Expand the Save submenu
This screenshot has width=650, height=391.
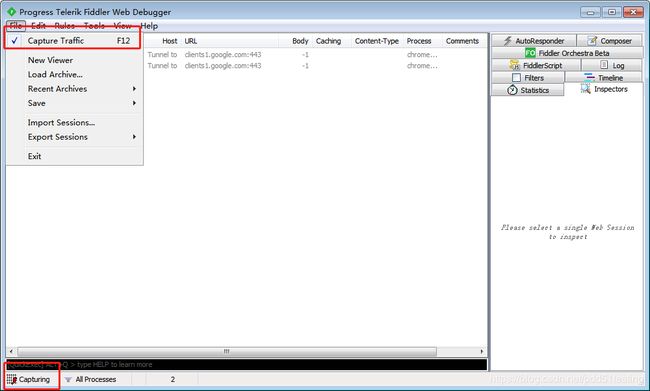tap(75, 103)
